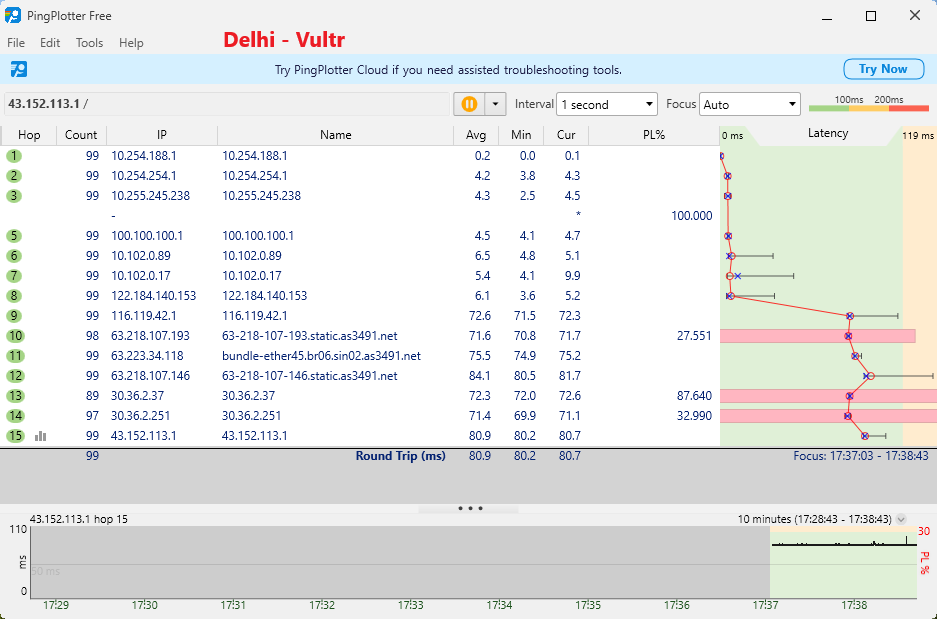Open the dropdown arrow beside the pause button

[x=495, y=104]
